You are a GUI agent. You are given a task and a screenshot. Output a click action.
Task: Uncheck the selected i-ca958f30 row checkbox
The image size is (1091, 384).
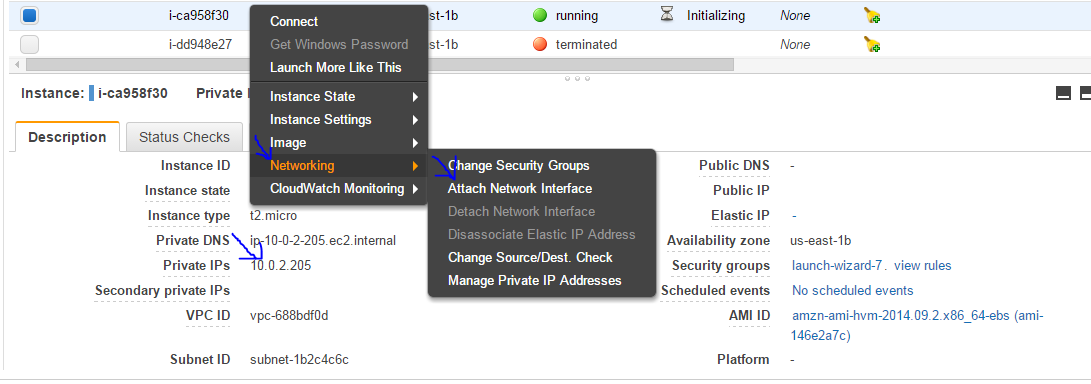point(29,15)
